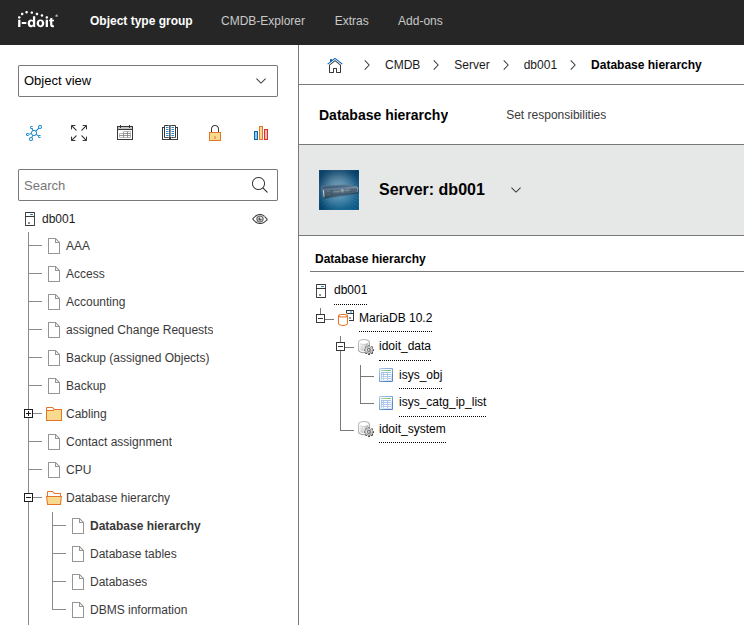Viewport: 744px width, 625px height.
Task: Open the db001 link in hierarchy
Action: click(x=350, y=290)
